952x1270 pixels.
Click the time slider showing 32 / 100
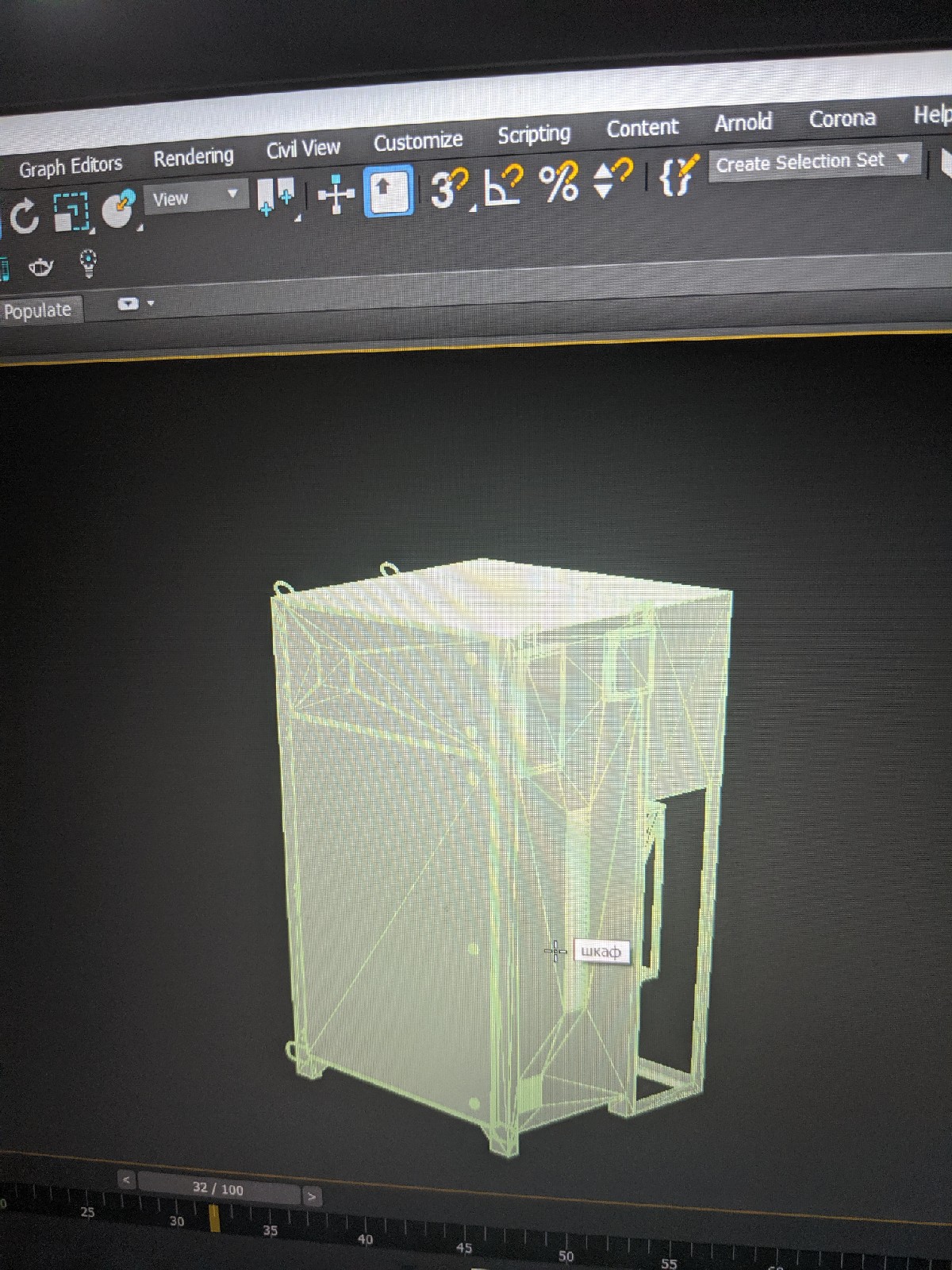click(219, 1188)
